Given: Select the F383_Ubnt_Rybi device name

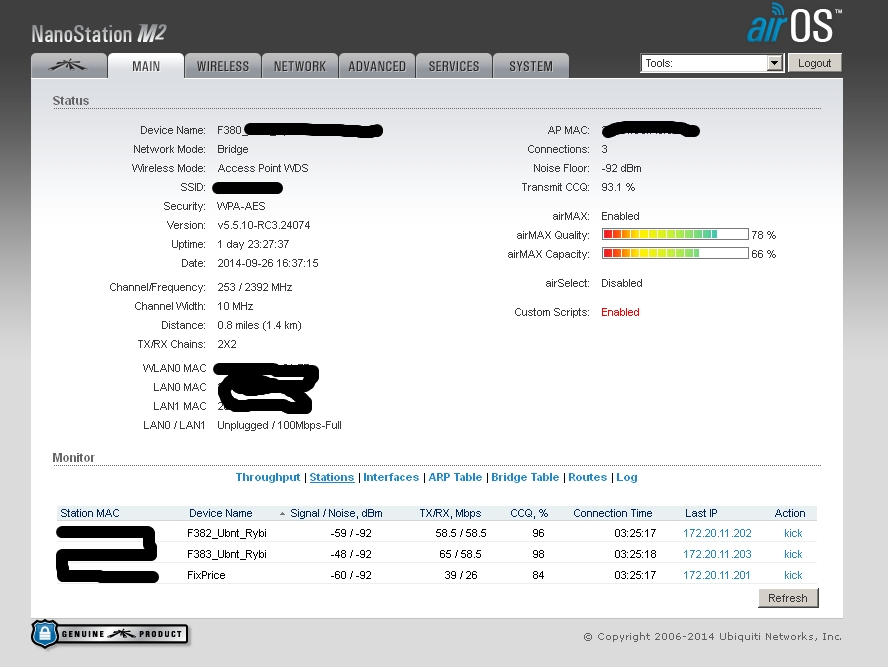Looking at the screenshot, I should (227, 554).
